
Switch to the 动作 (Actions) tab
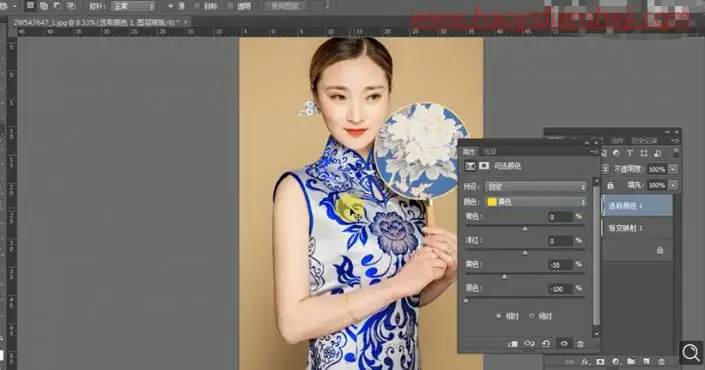pos(618,141)
